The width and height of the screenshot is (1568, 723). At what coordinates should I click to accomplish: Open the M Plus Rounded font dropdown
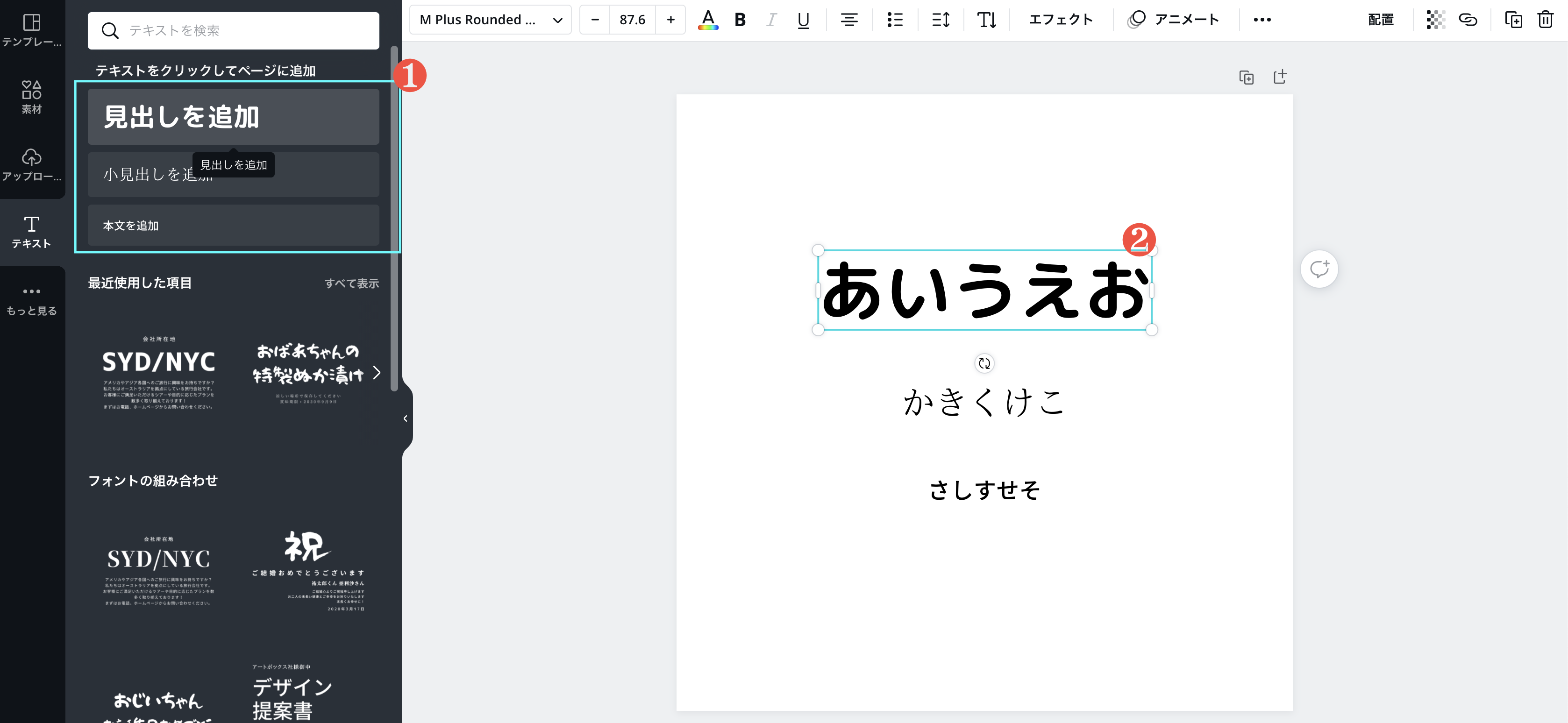[490, 20]
